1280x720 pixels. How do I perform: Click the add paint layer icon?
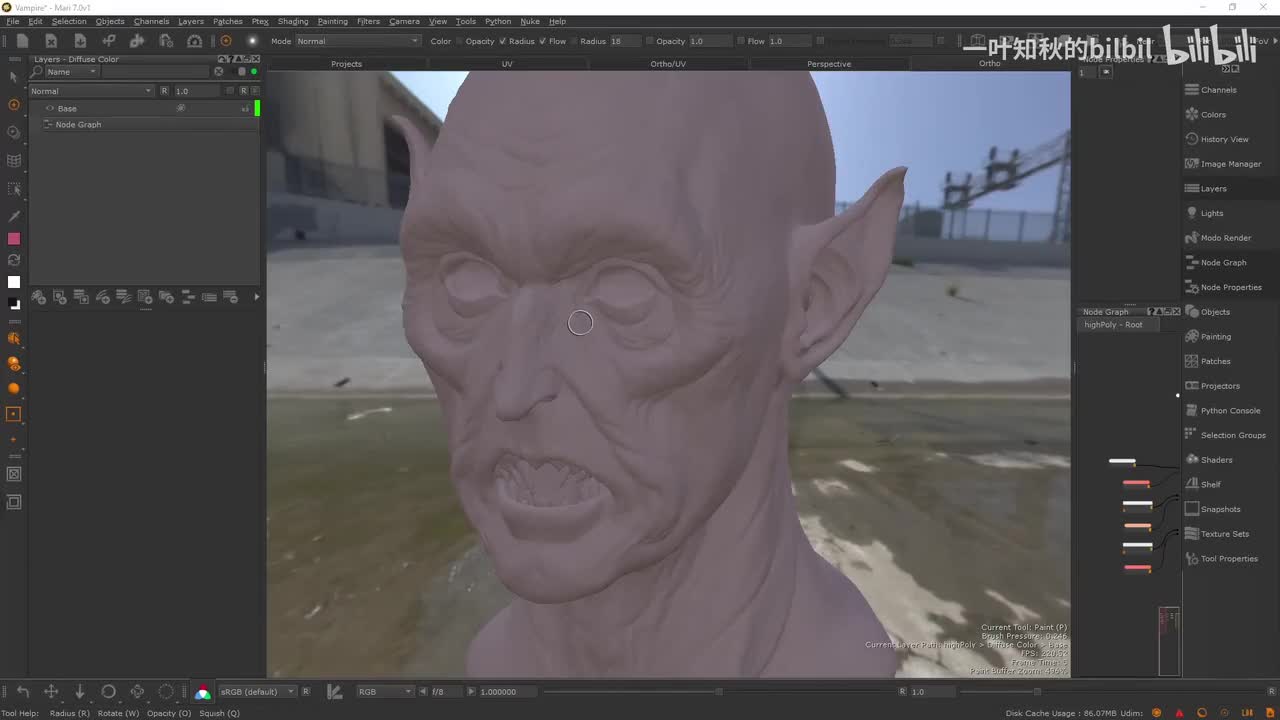[39, 297]
